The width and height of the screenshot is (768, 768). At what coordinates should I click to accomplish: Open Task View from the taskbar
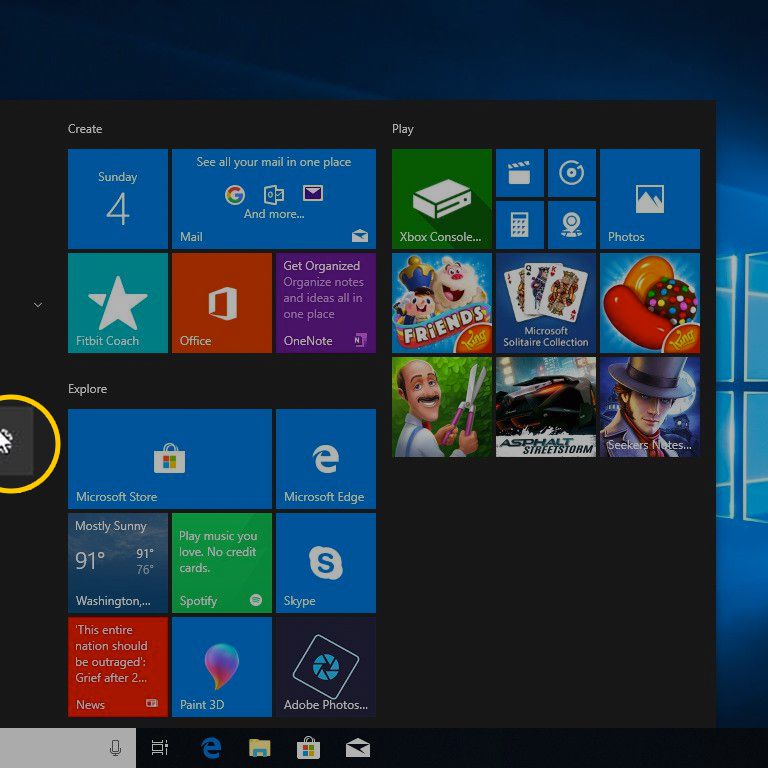coord(160,748)
